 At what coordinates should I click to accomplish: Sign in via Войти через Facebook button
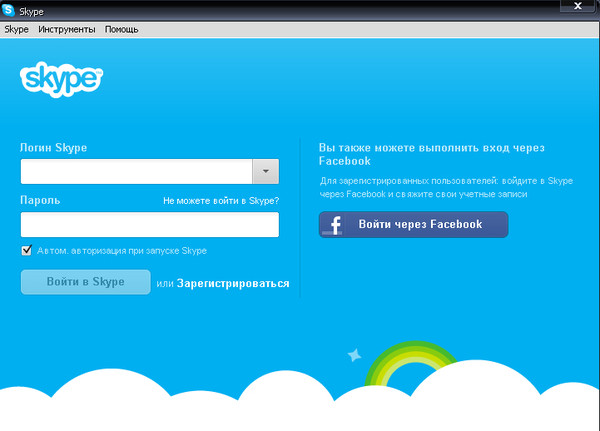tap(414, 224)
